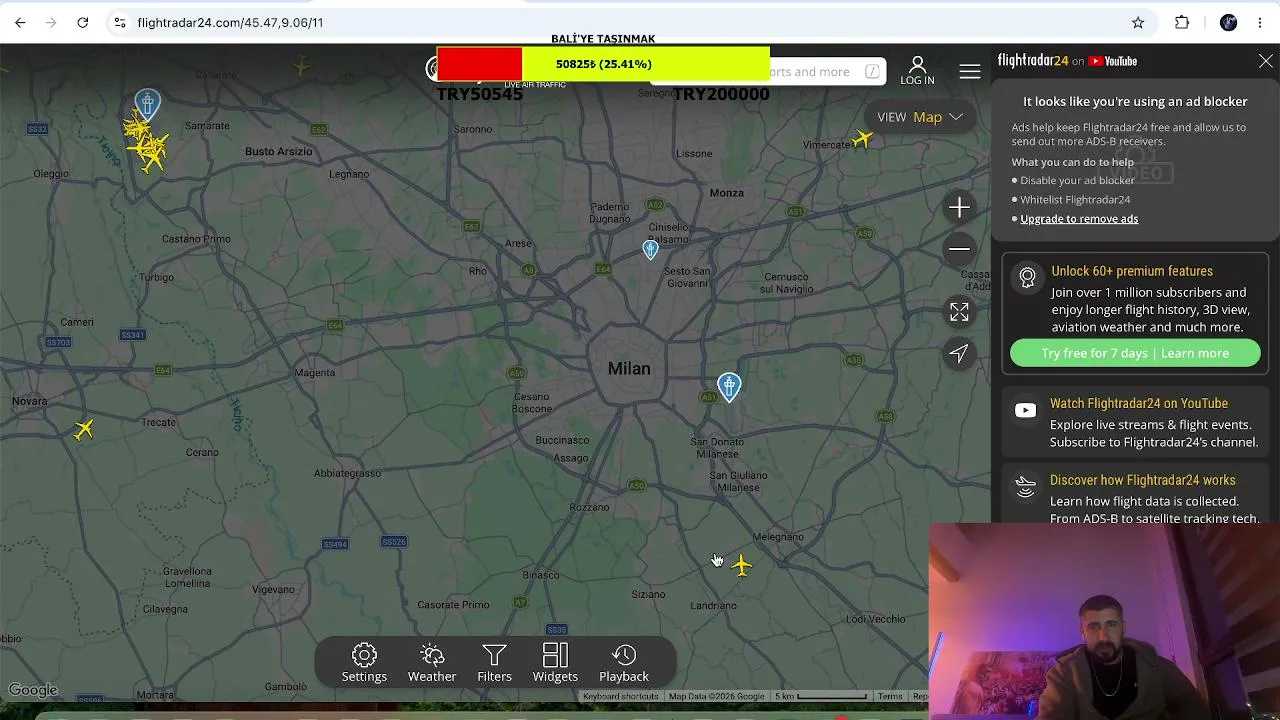The height and width of the screenshot is (720, 1280).
Task: Toggle fullscreen map view
Action: click(959, 313)
